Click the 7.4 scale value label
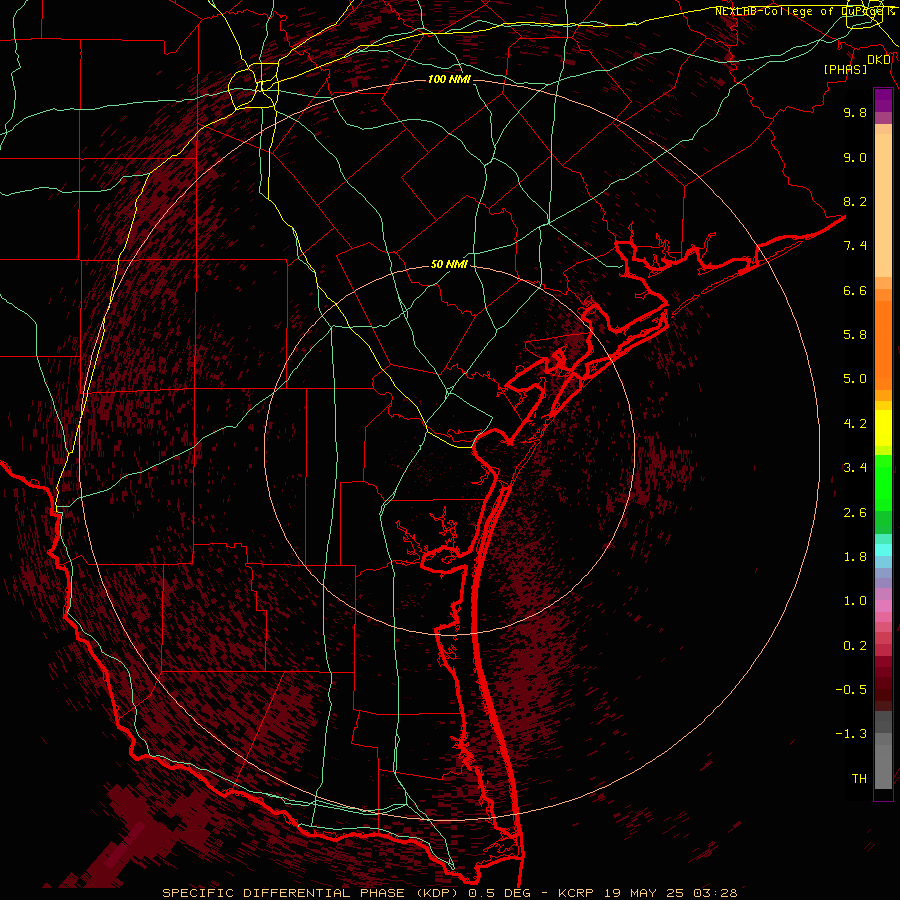This screenshot has width=900, height=900. pos(855,246)
